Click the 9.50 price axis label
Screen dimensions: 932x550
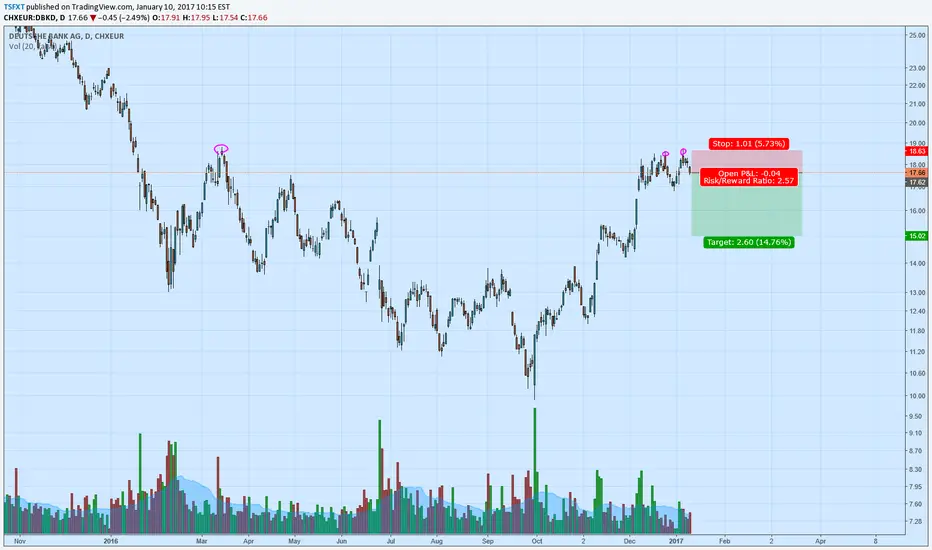click(x=917, y=416)
